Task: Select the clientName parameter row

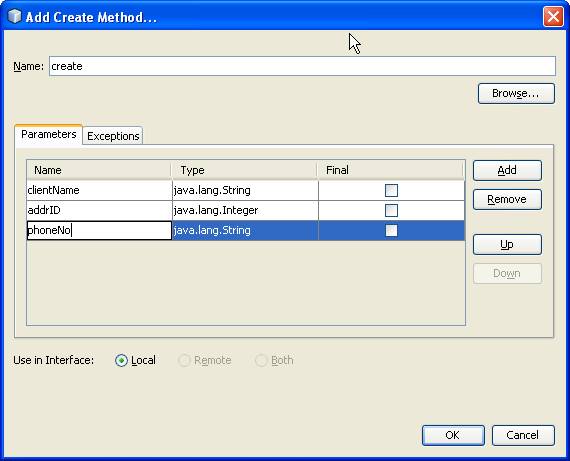Action: (x=245, y=191)
